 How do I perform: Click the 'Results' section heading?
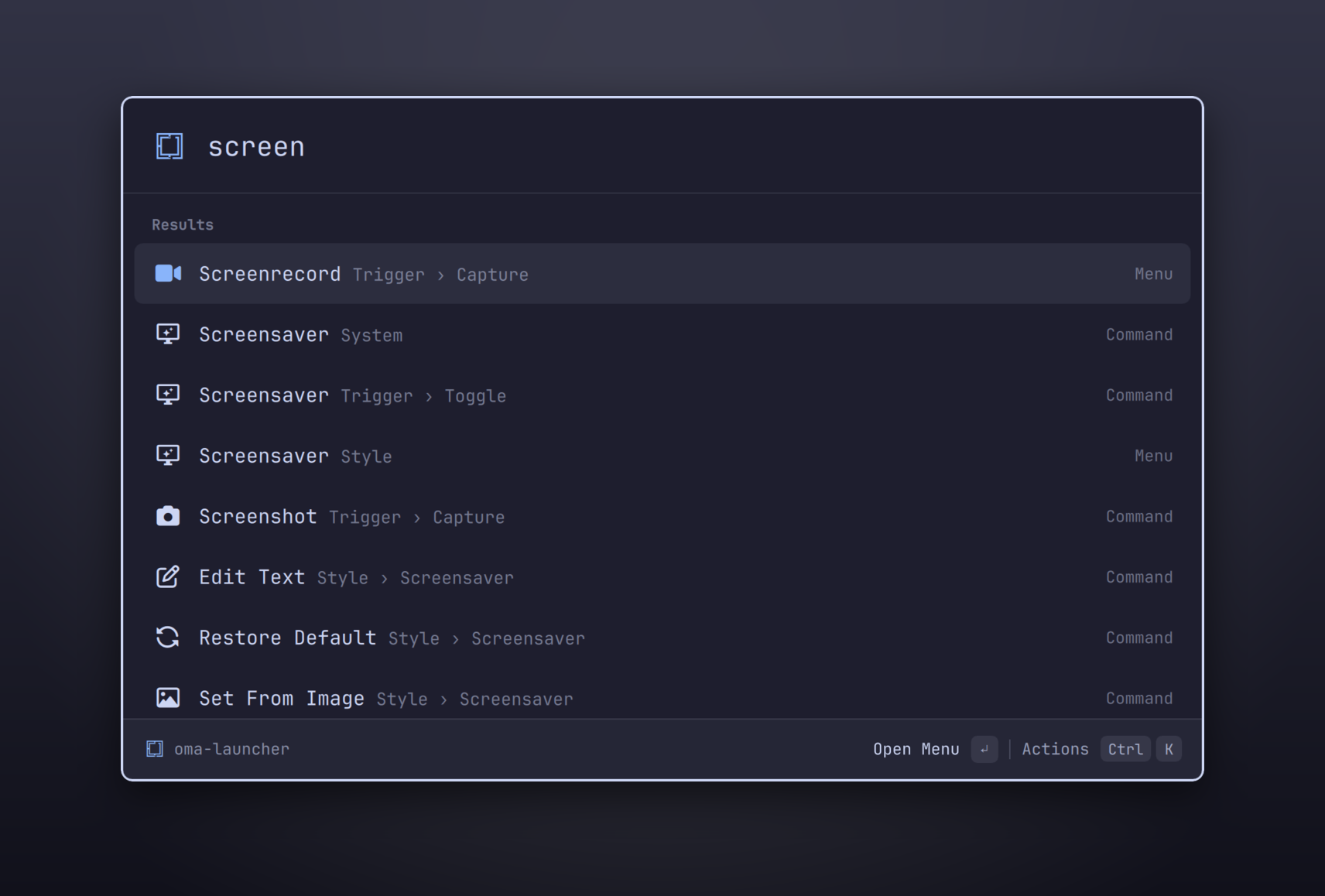point(183,224)
